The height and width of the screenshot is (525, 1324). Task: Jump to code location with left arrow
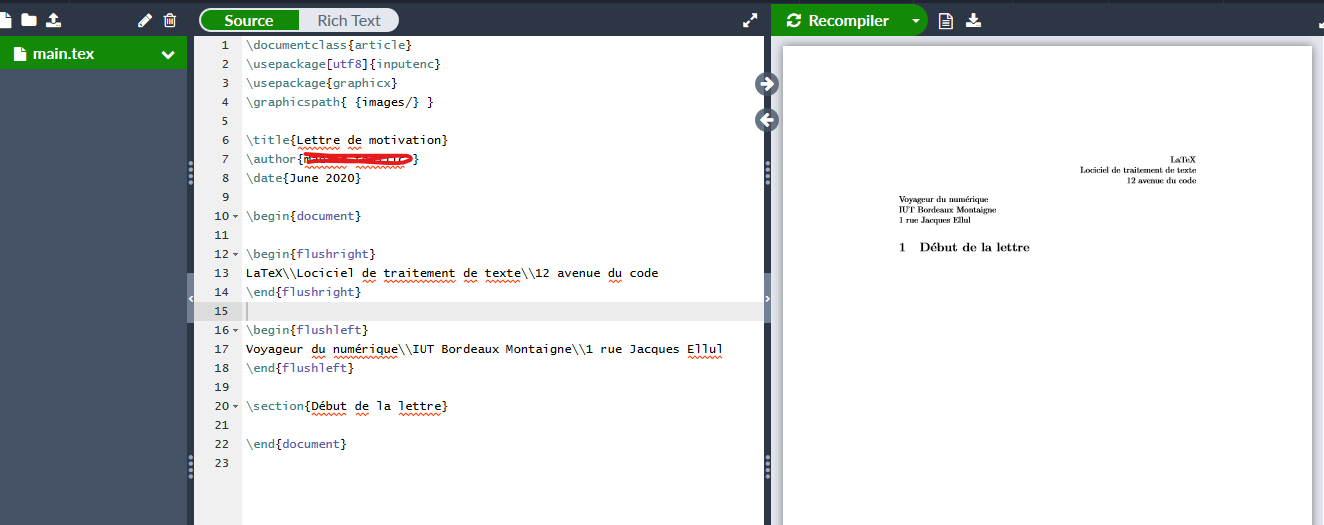coord(767,120)
